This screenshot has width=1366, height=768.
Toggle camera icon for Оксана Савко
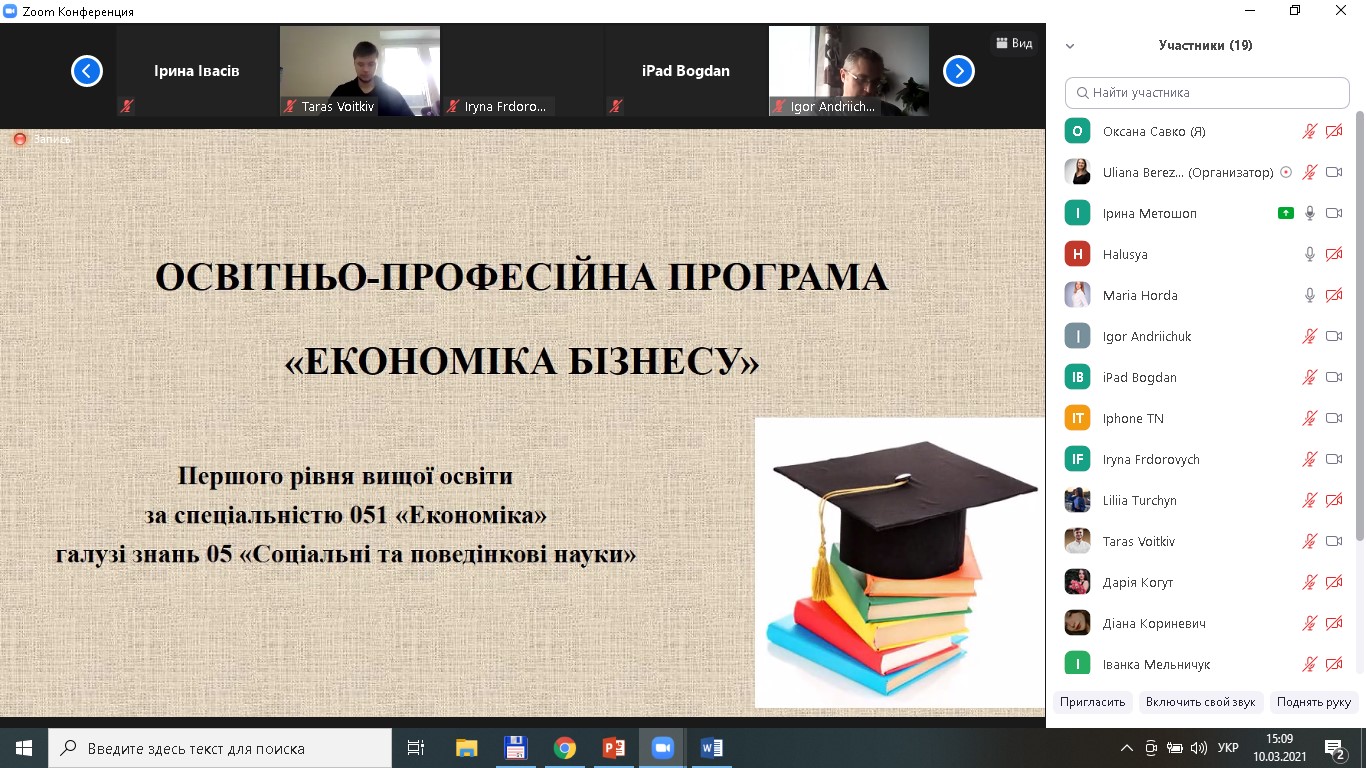click(1334, 131)
